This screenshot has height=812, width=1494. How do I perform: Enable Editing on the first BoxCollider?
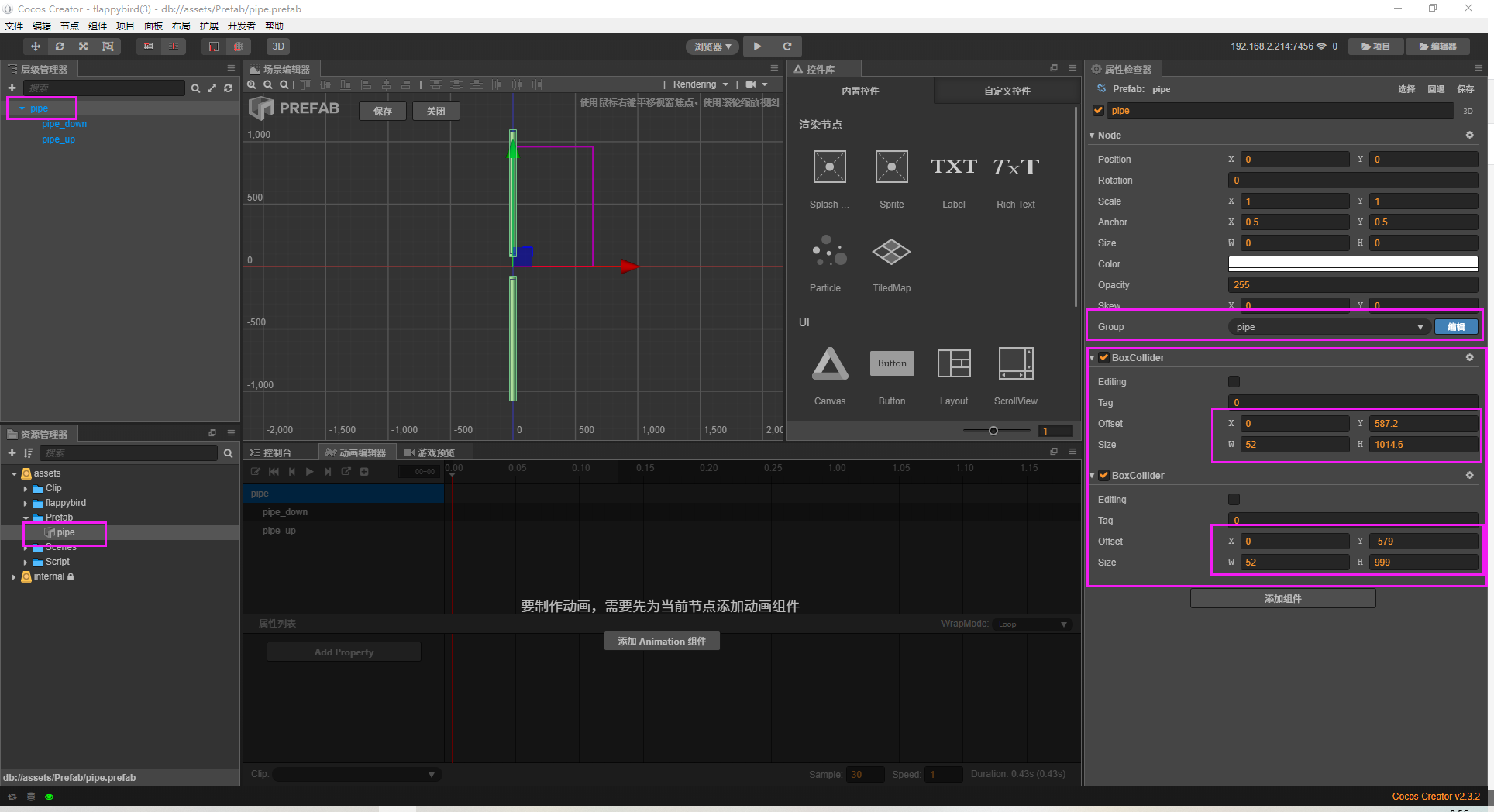(1234, 382)
